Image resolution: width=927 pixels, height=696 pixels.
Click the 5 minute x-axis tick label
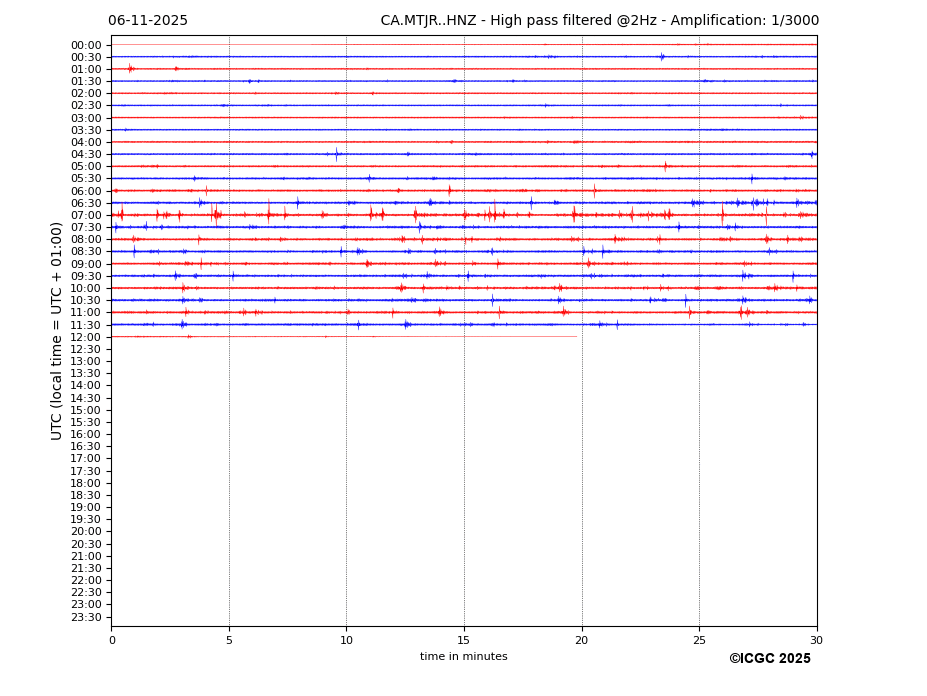click(229, 640)
